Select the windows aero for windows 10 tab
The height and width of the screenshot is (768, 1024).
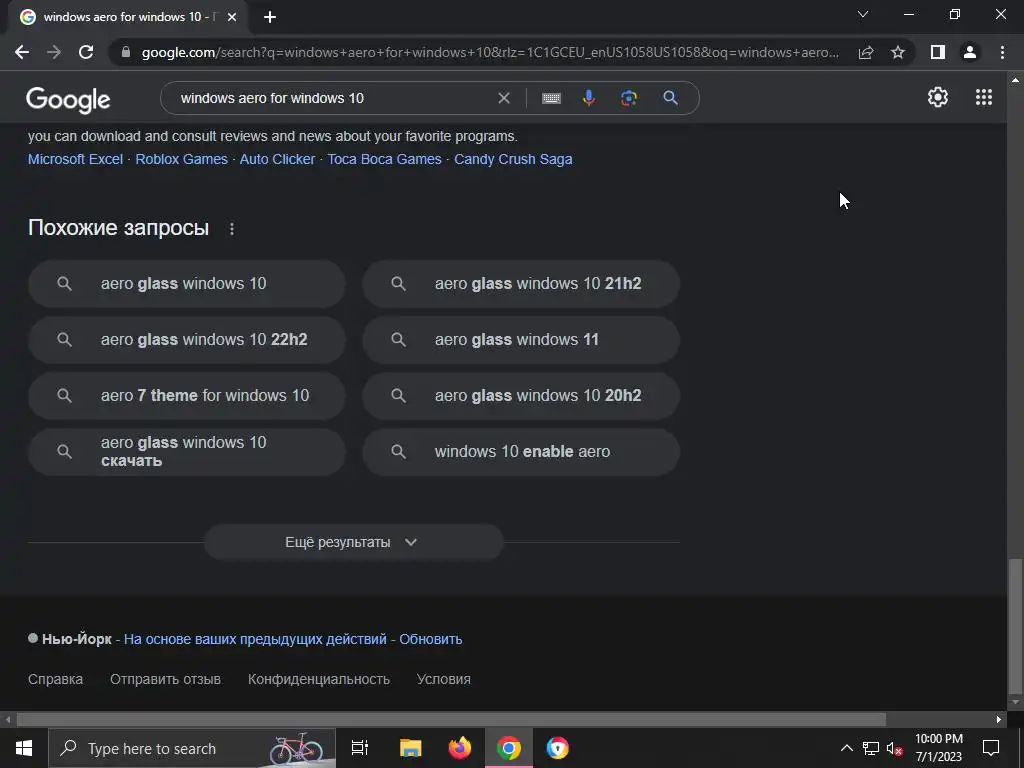127,17
